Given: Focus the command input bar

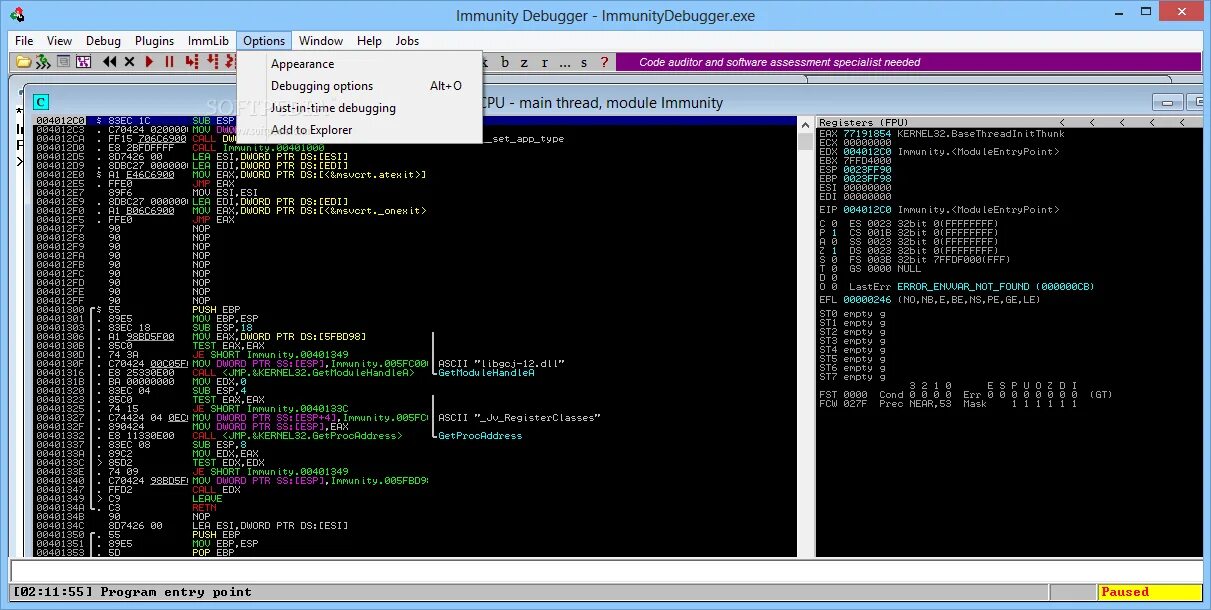Looking at the screenshot, I should [x=605, y=570].
